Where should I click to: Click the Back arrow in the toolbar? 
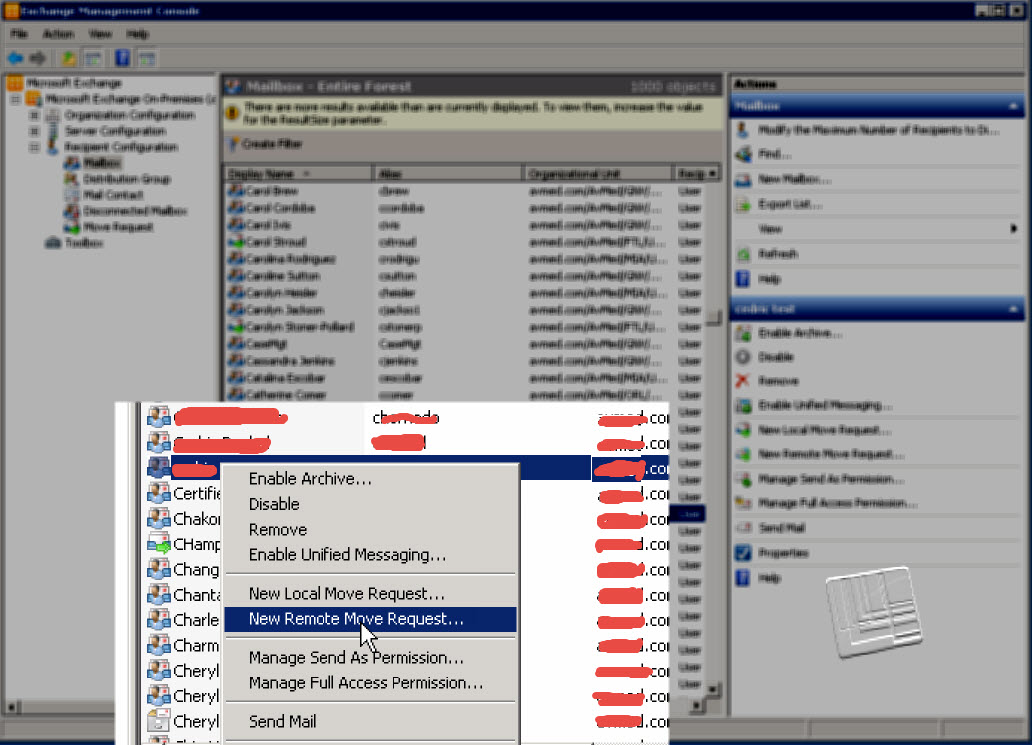[15, 59]
